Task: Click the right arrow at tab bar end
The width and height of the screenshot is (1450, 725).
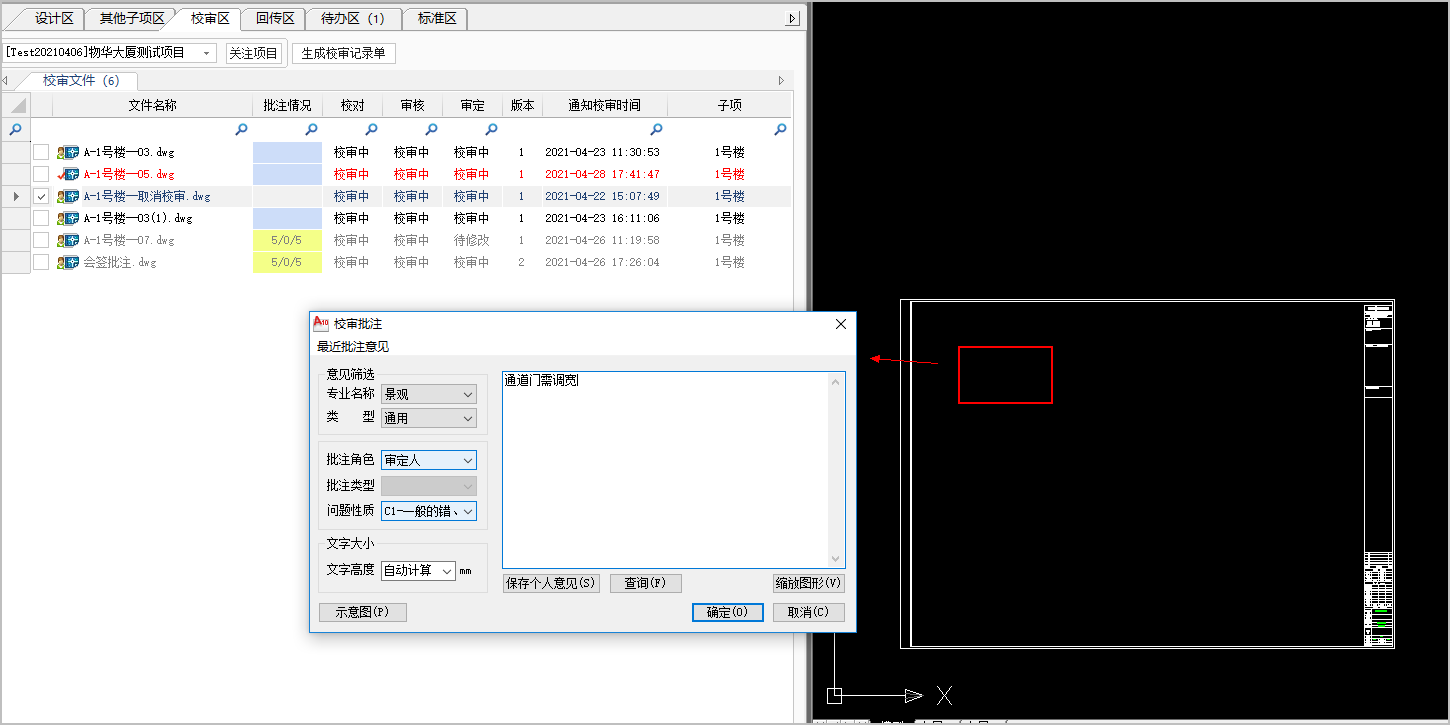Action: pos(793,19)
